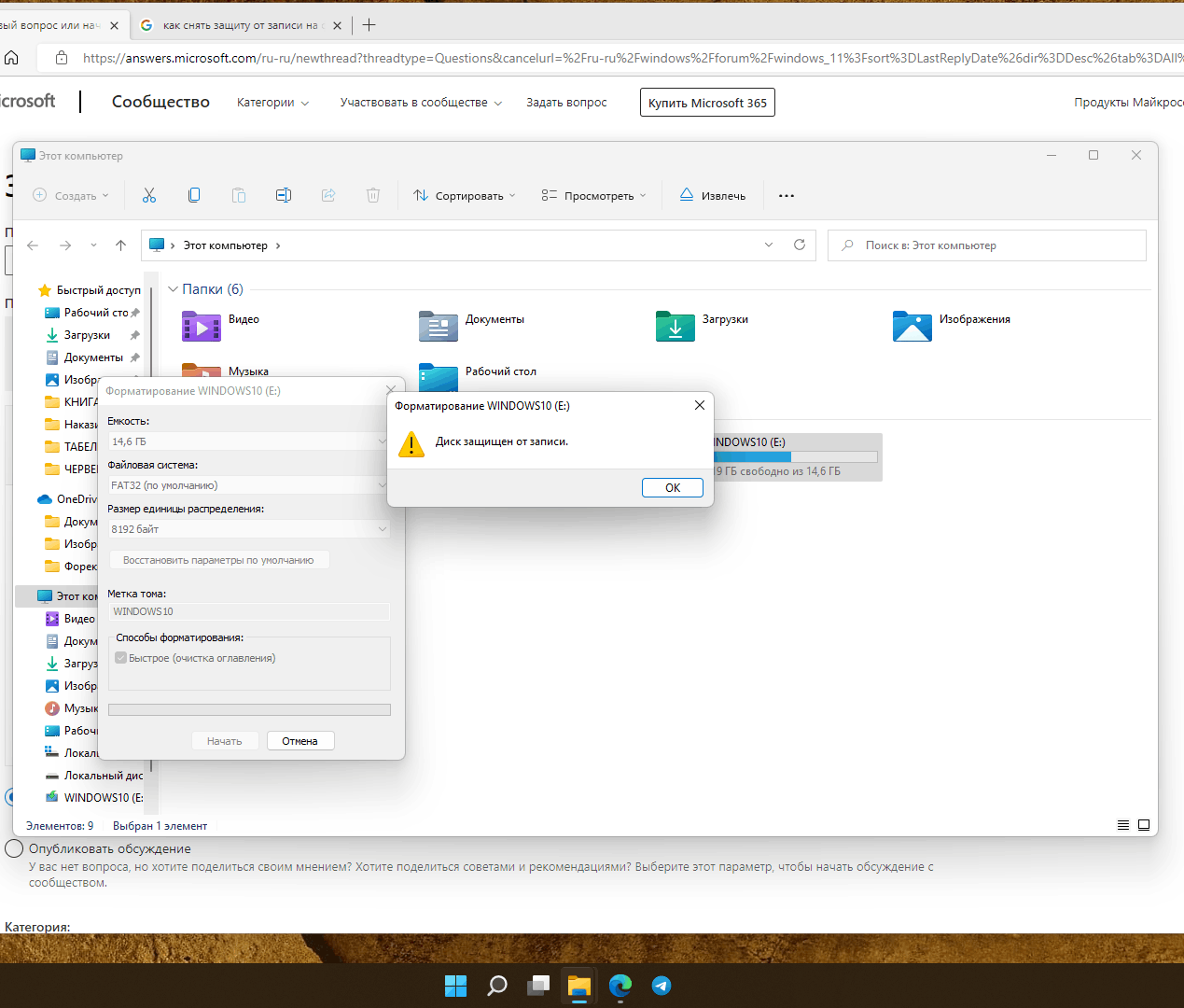Open the Категории menu on Microsoft community
The image size is (1184, 1008).
pyautogui.click(x=272, y=103)
